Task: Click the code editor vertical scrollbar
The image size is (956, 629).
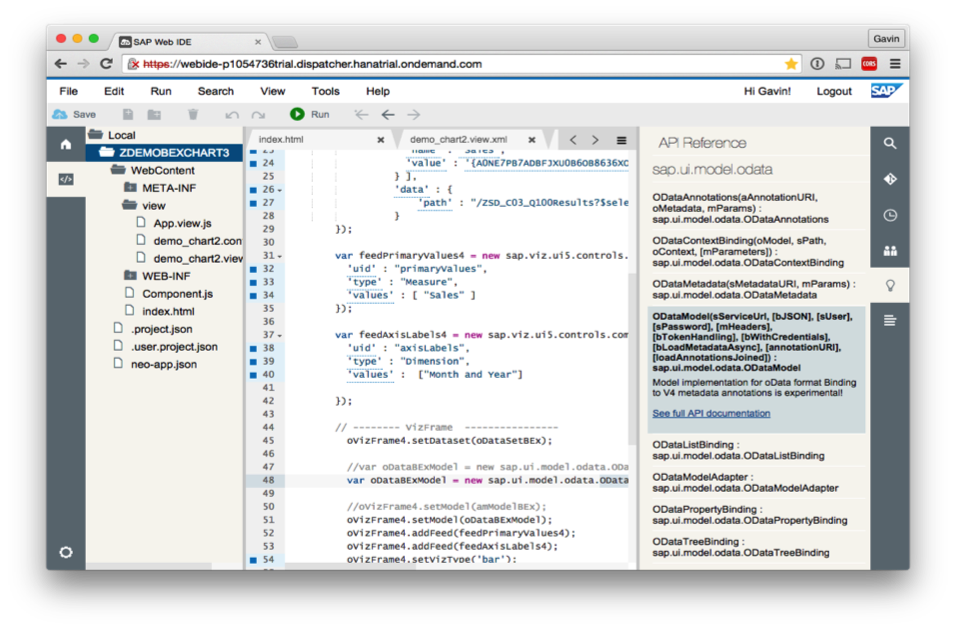Action: [x=632, y=360]
